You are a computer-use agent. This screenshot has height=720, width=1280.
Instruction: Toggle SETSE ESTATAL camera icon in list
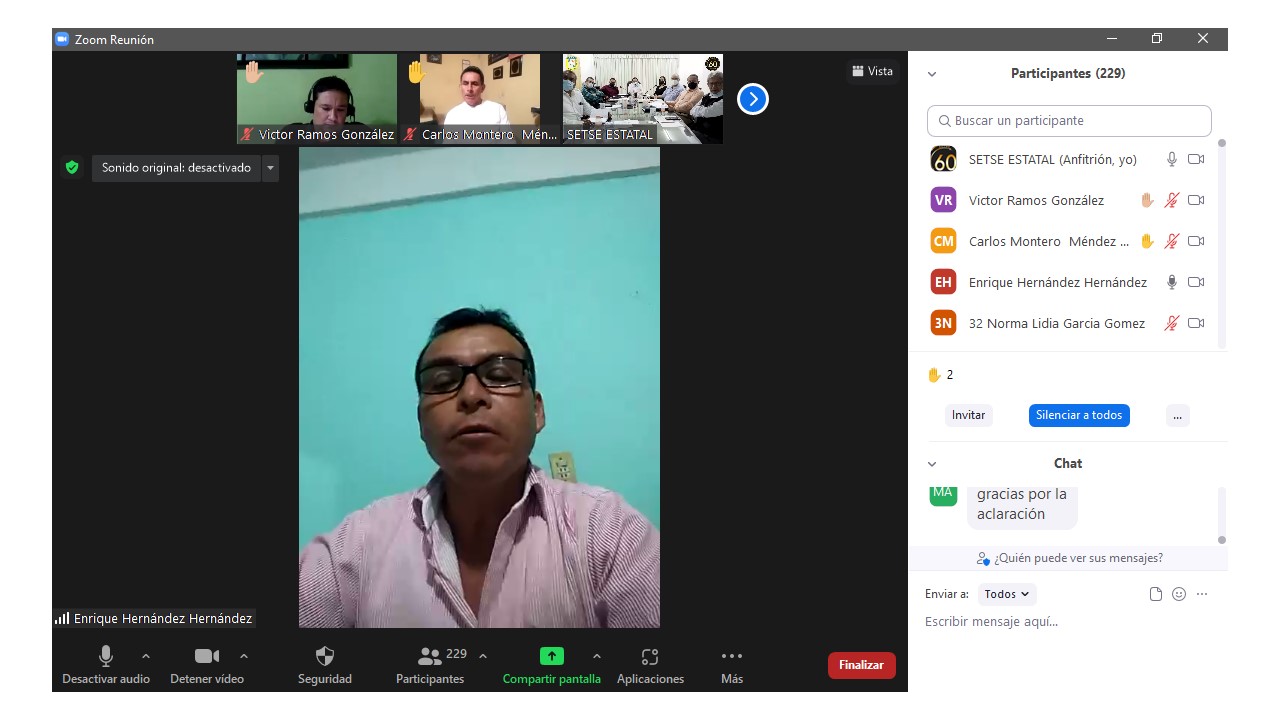[x=1196, y=159]
